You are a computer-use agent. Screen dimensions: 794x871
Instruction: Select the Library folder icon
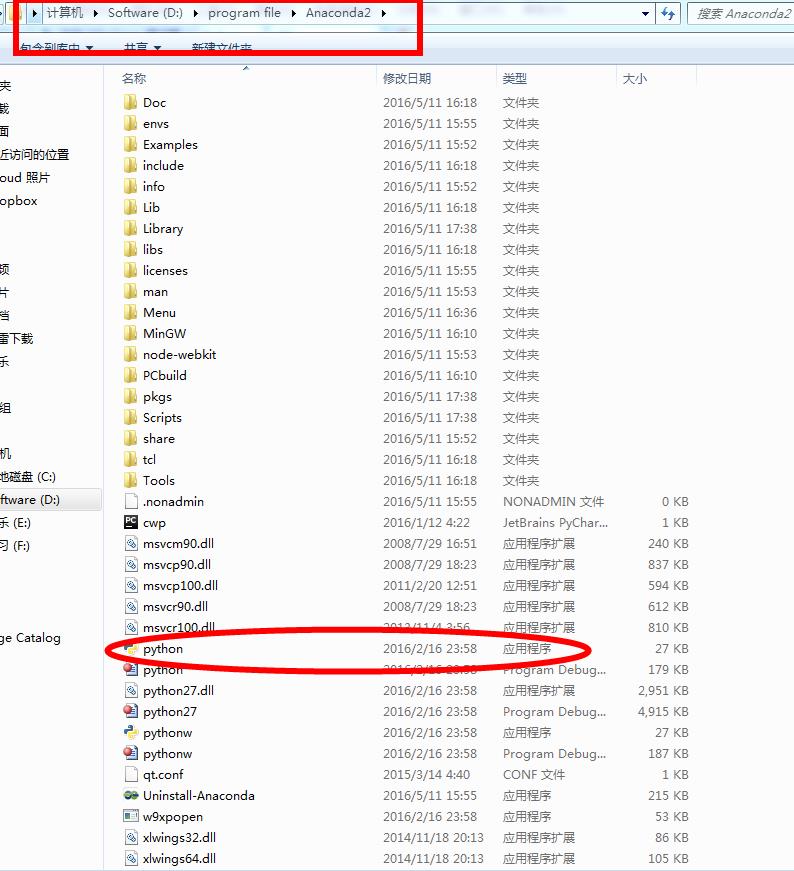(131, 228)
